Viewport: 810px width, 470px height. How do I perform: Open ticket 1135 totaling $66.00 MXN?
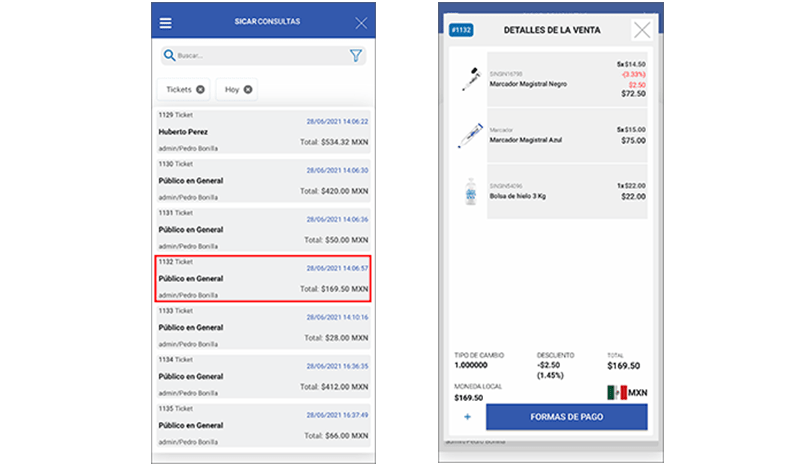(x=263, y=424)
